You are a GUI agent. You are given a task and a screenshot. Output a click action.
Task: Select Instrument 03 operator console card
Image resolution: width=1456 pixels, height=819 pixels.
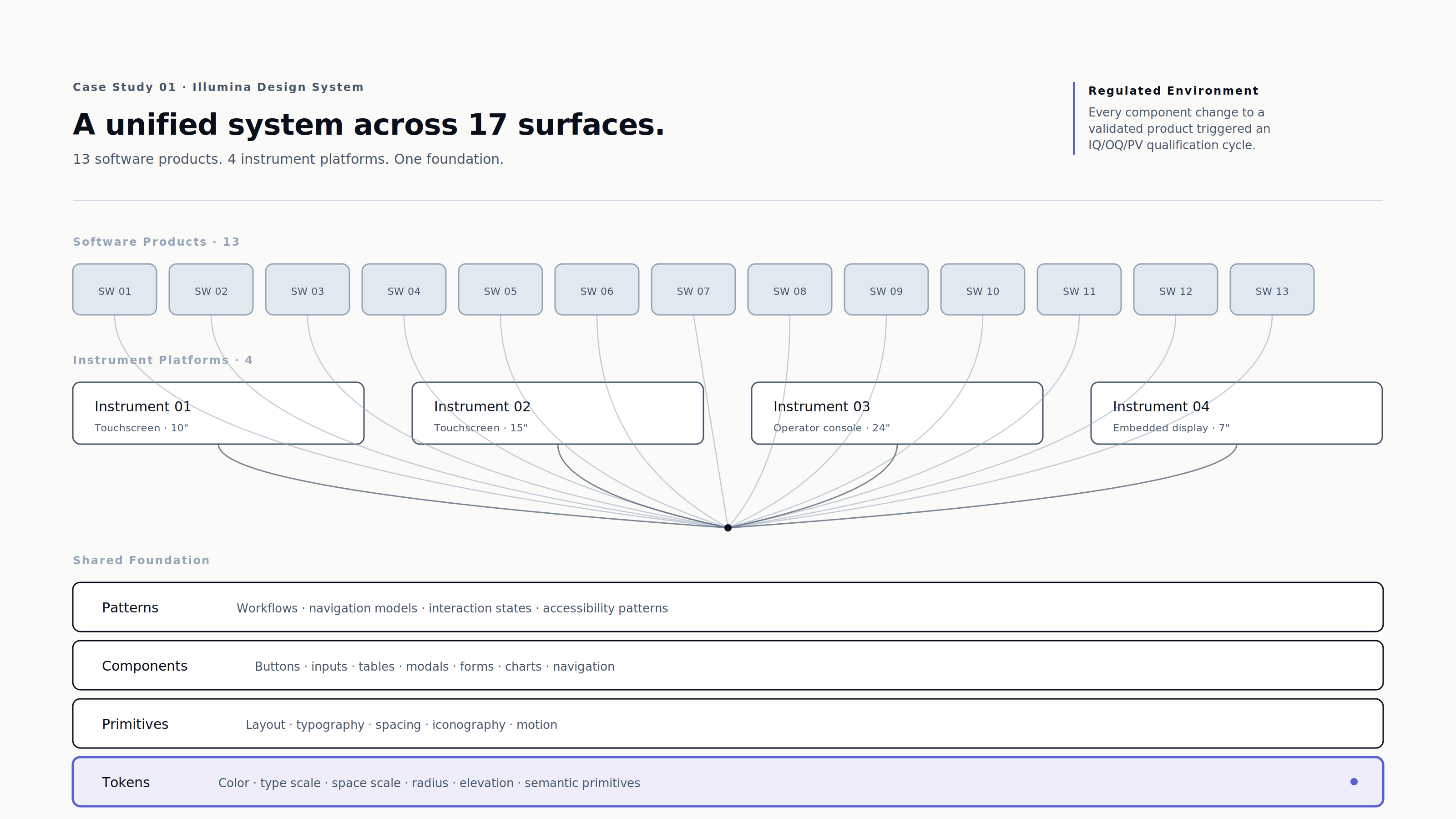click(897, 413)
